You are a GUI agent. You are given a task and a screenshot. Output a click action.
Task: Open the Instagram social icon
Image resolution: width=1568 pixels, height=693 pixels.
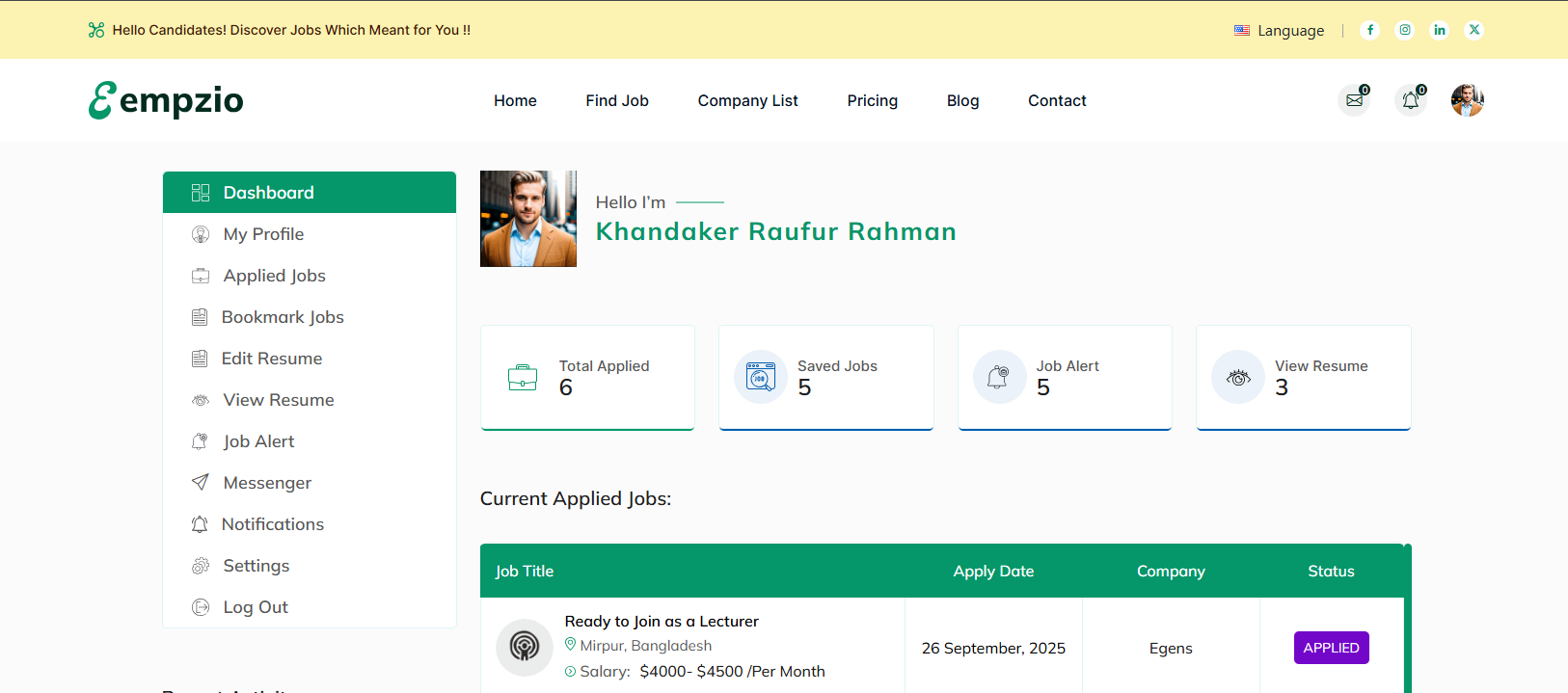coord(1405,30)
